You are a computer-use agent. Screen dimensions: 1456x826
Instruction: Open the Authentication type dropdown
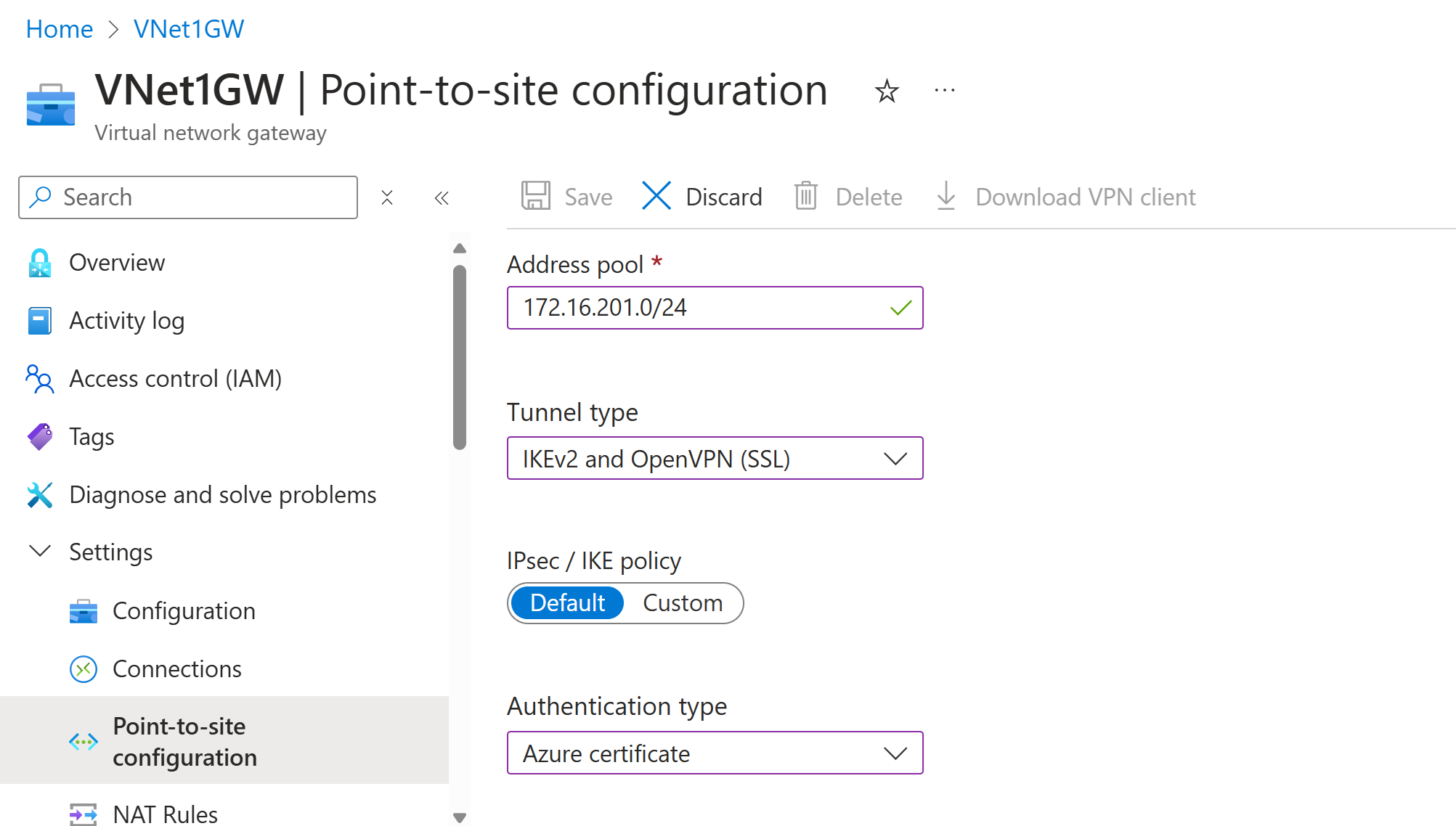point(715,753)
